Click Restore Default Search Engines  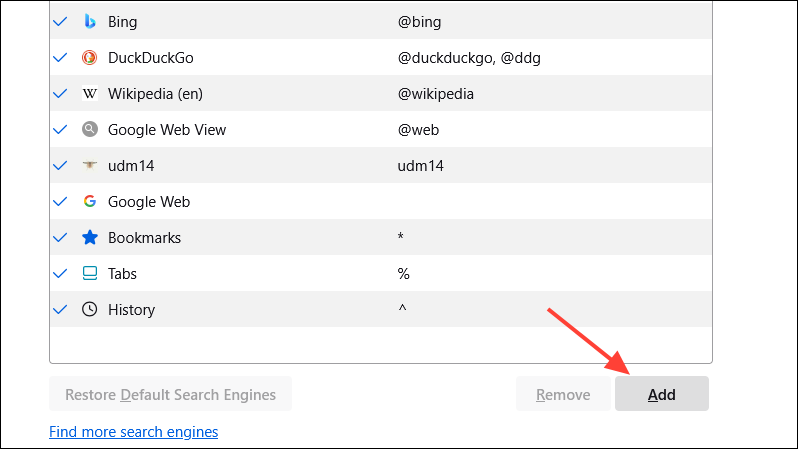[170, 394]
